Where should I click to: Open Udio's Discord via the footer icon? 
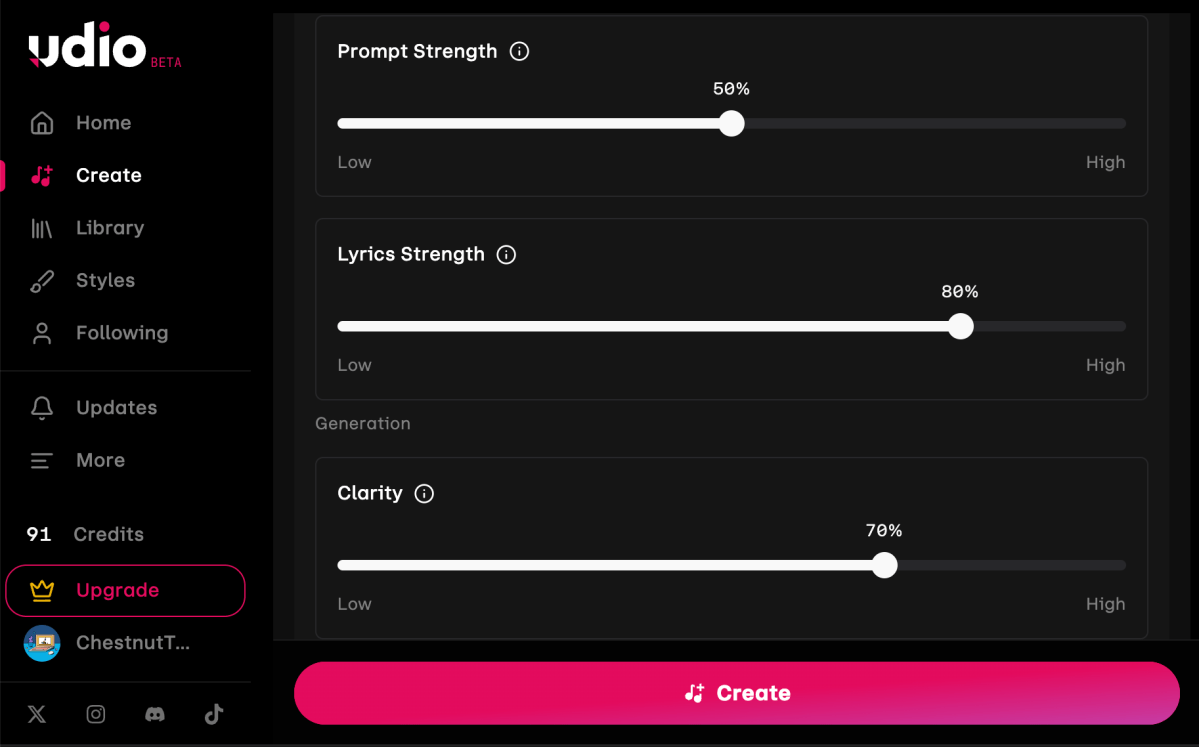(x=155, y=714)
